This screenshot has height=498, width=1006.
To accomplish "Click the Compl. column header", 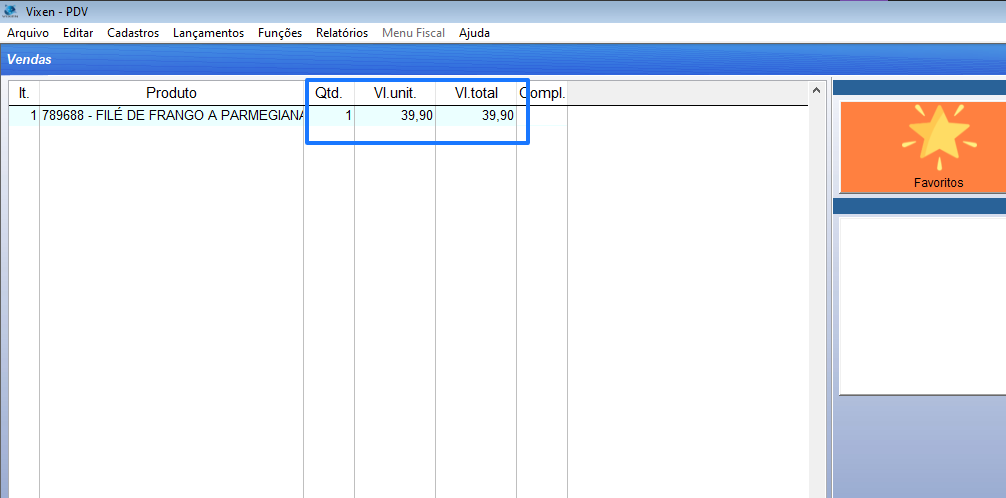I will 542,93.
